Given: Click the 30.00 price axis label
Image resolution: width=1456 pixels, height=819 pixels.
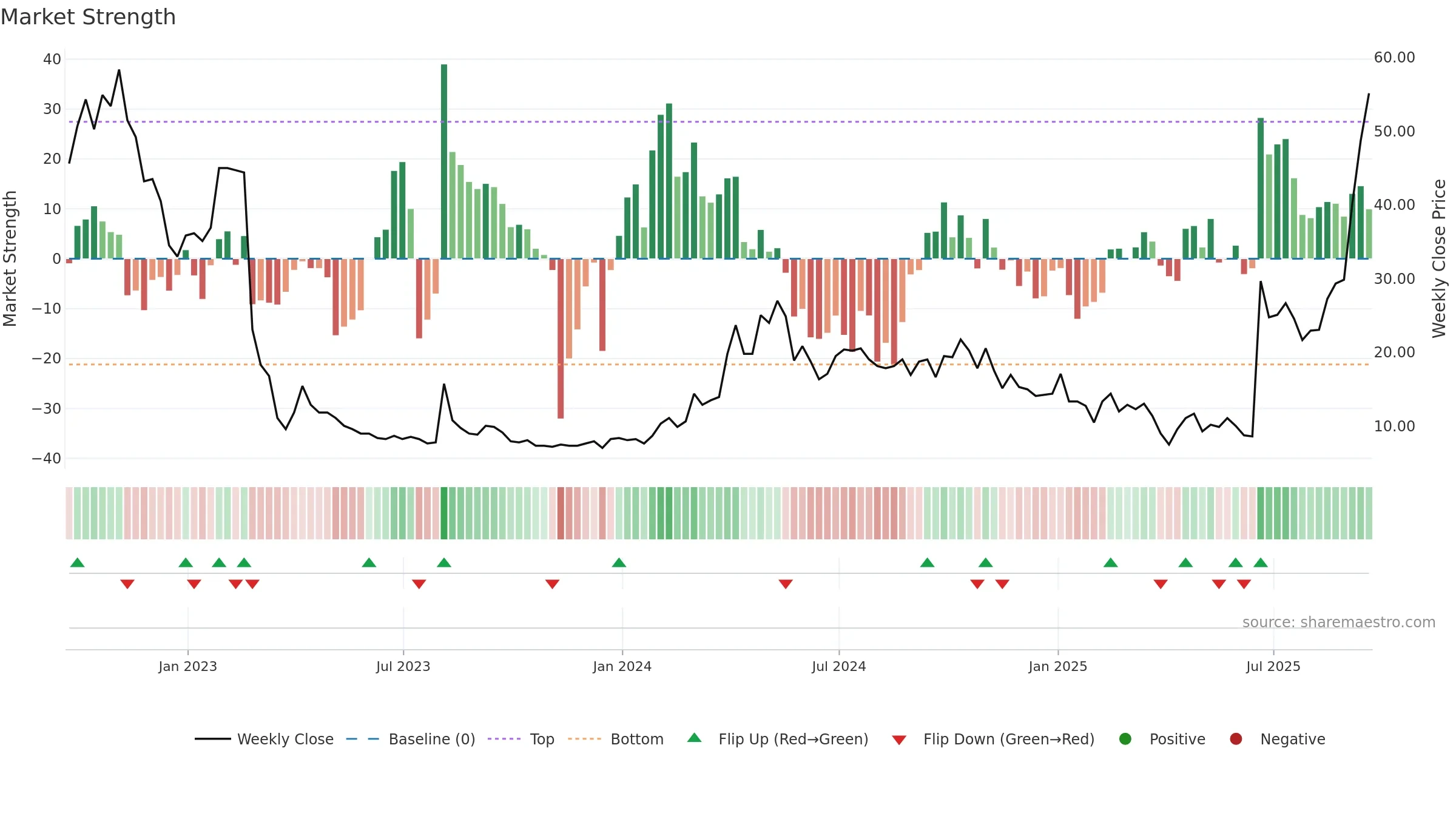Looking at the screenshot, I should (x=1394, y=278).
